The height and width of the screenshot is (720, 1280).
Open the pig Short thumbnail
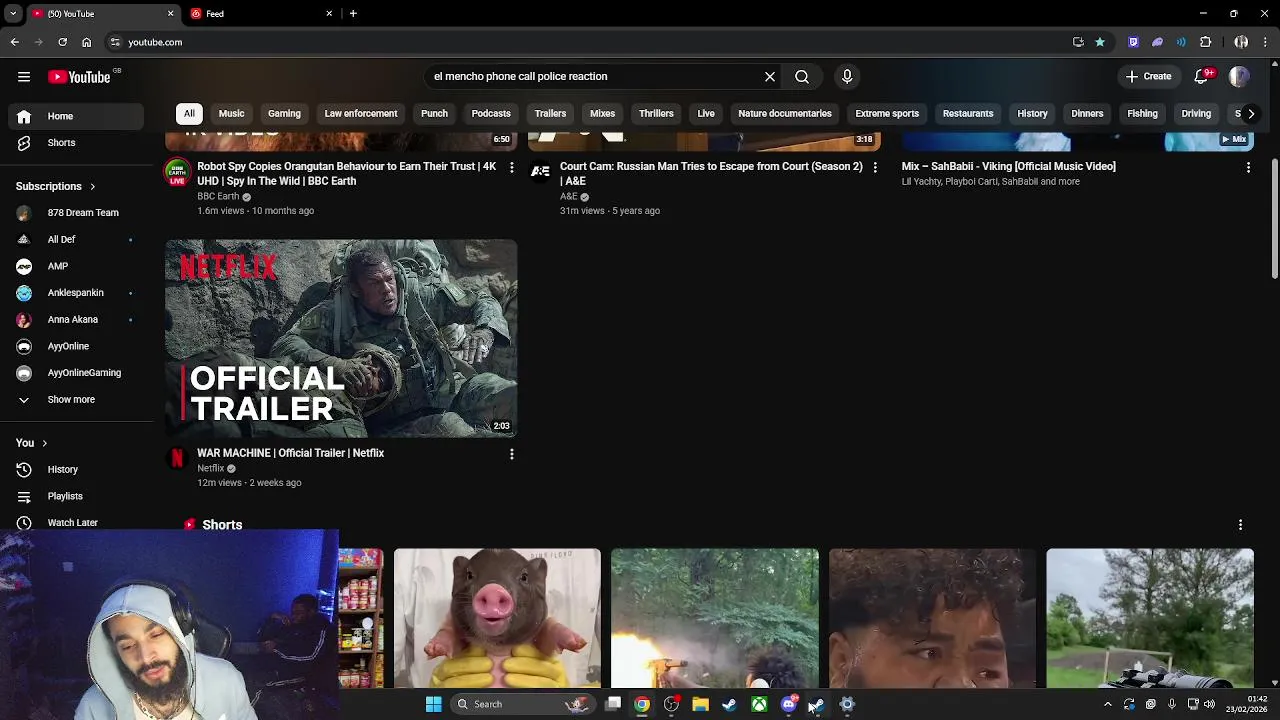click(x=497, y=618)
